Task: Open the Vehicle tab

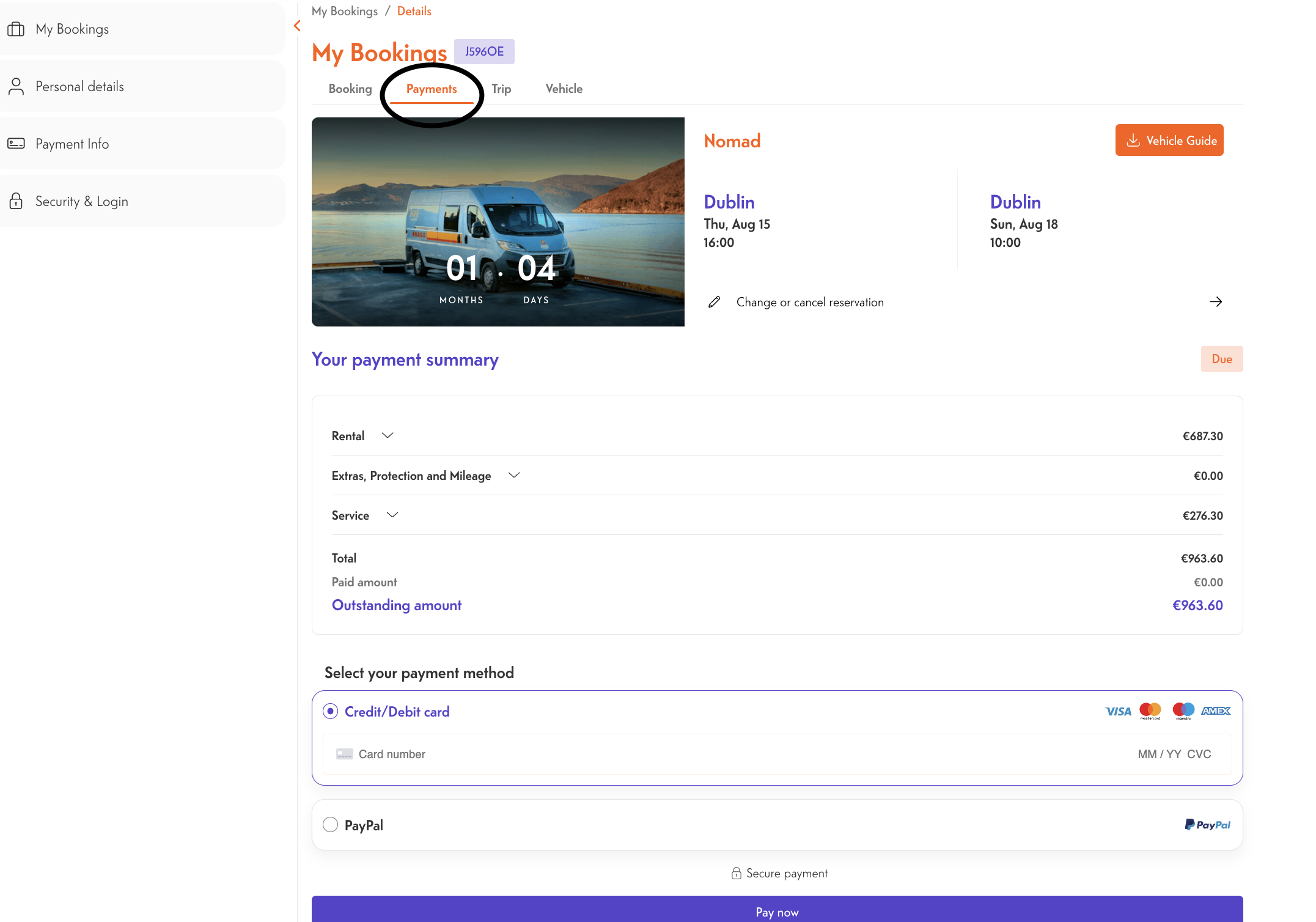Action: click(x=564, y=89)
